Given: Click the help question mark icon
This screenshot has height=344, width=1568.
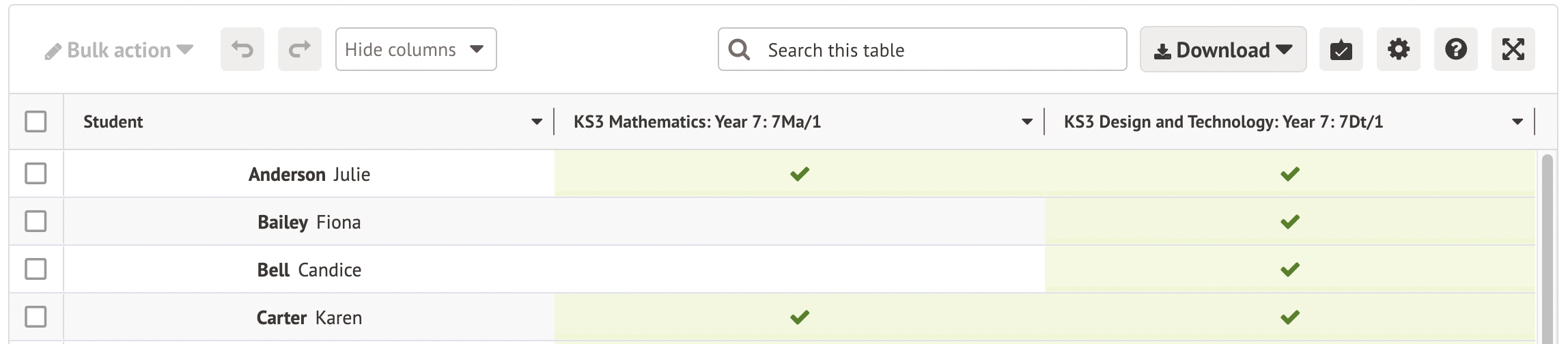Looking at the screenshot, I should tap(1455, 49).
